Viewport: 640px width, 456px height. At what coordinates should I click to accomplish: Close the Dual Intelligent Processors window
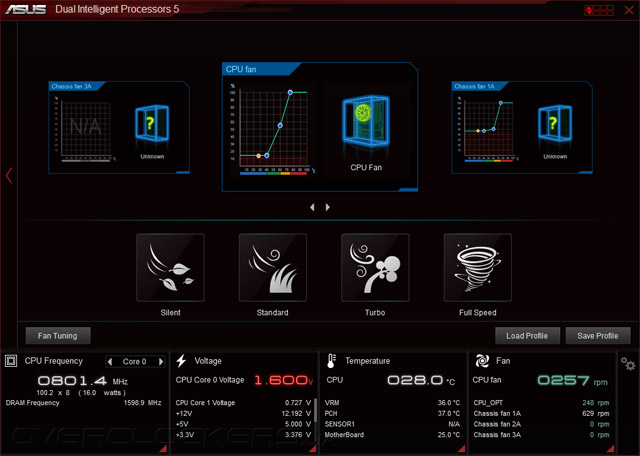[x=629, y=10]
